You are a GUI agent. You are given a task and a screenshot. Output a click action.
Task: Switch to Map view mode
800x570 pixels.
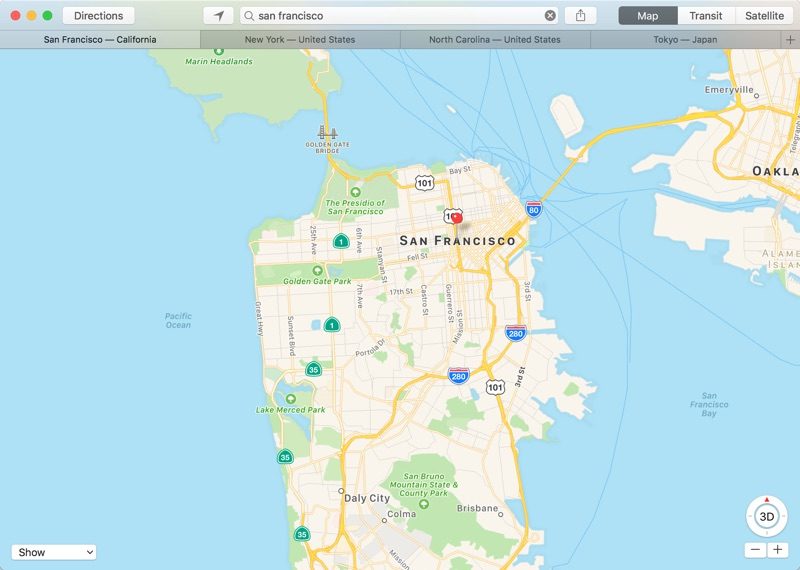pos(647,16)
